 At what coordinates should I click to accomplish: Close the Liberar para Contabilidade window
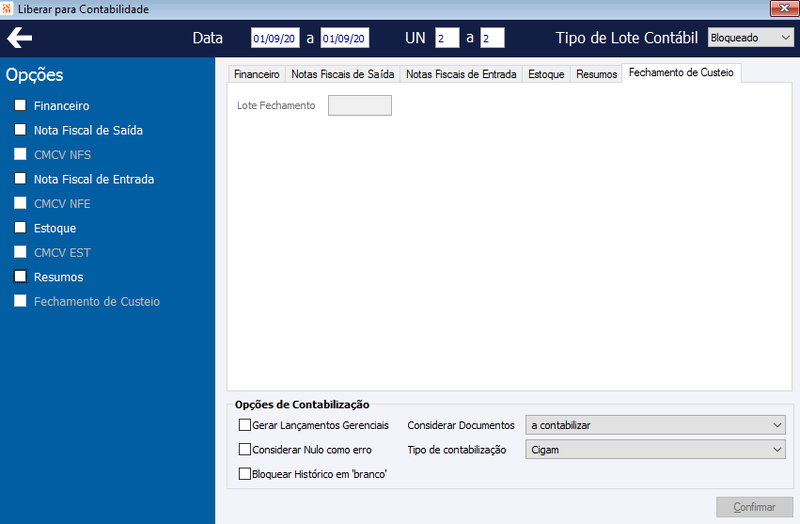tap(784, 8)
